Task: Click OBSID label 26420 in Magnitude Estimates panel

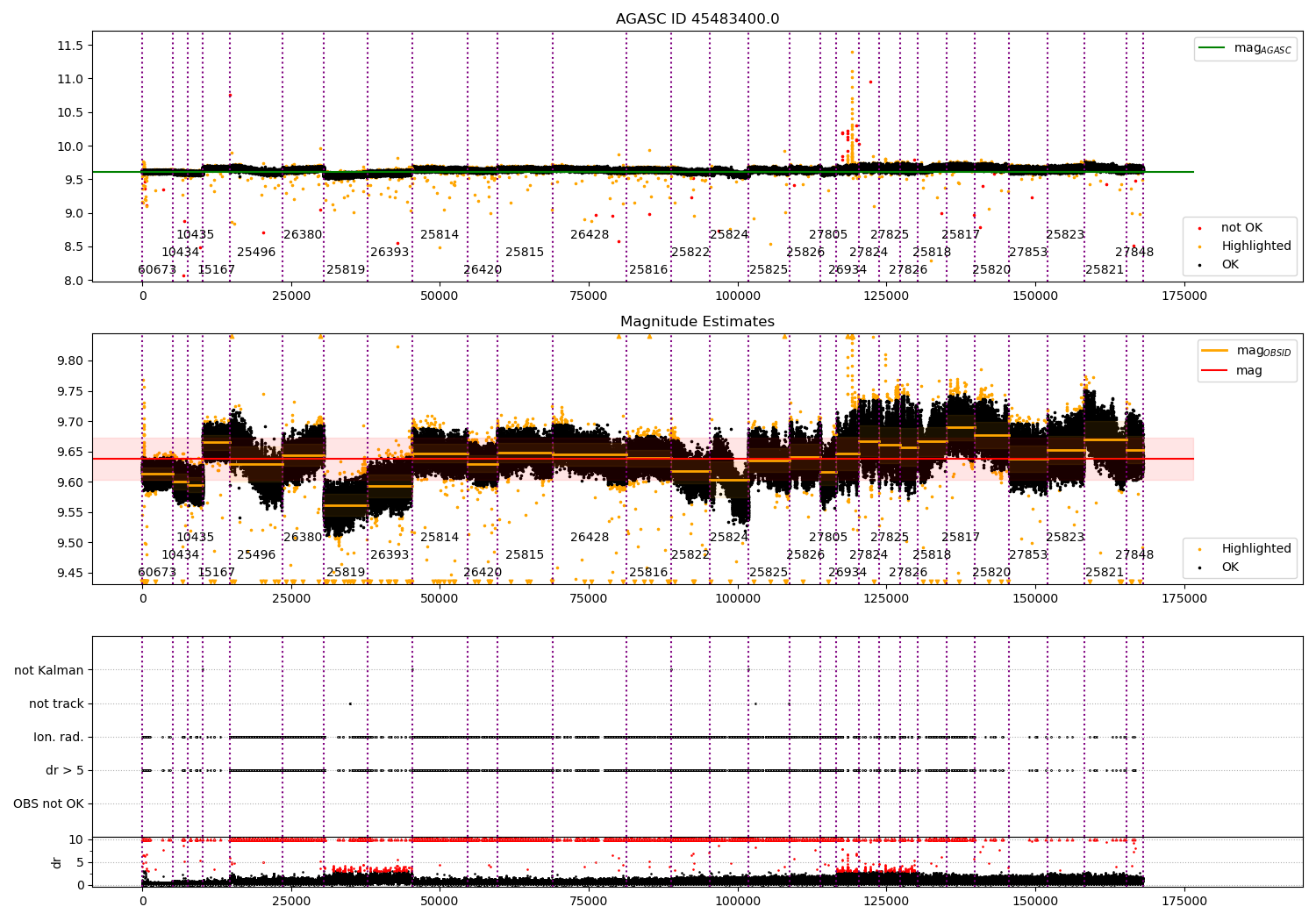Action: pyautogui.click(x=483, y=573)
